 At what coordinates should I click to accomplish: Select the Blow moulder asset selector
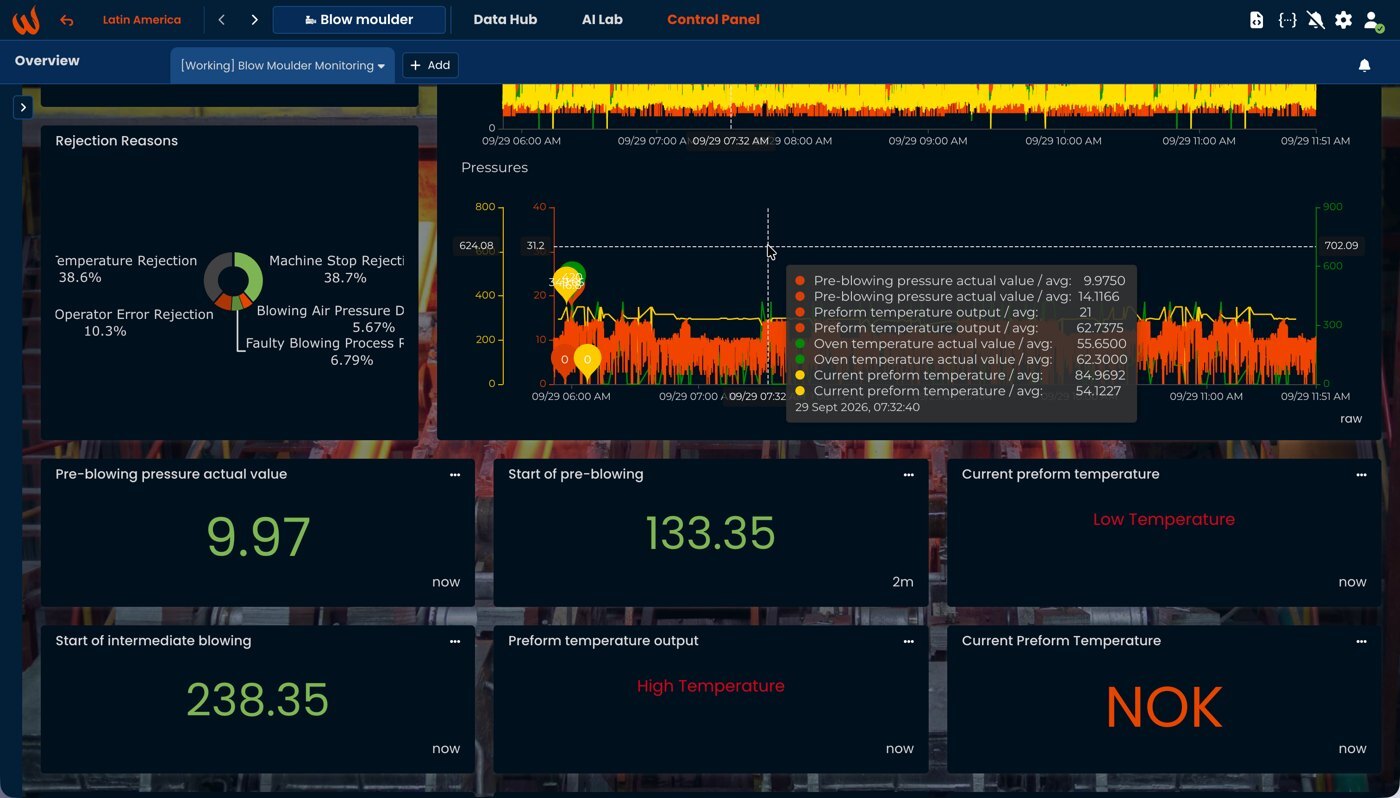[359, 20]
